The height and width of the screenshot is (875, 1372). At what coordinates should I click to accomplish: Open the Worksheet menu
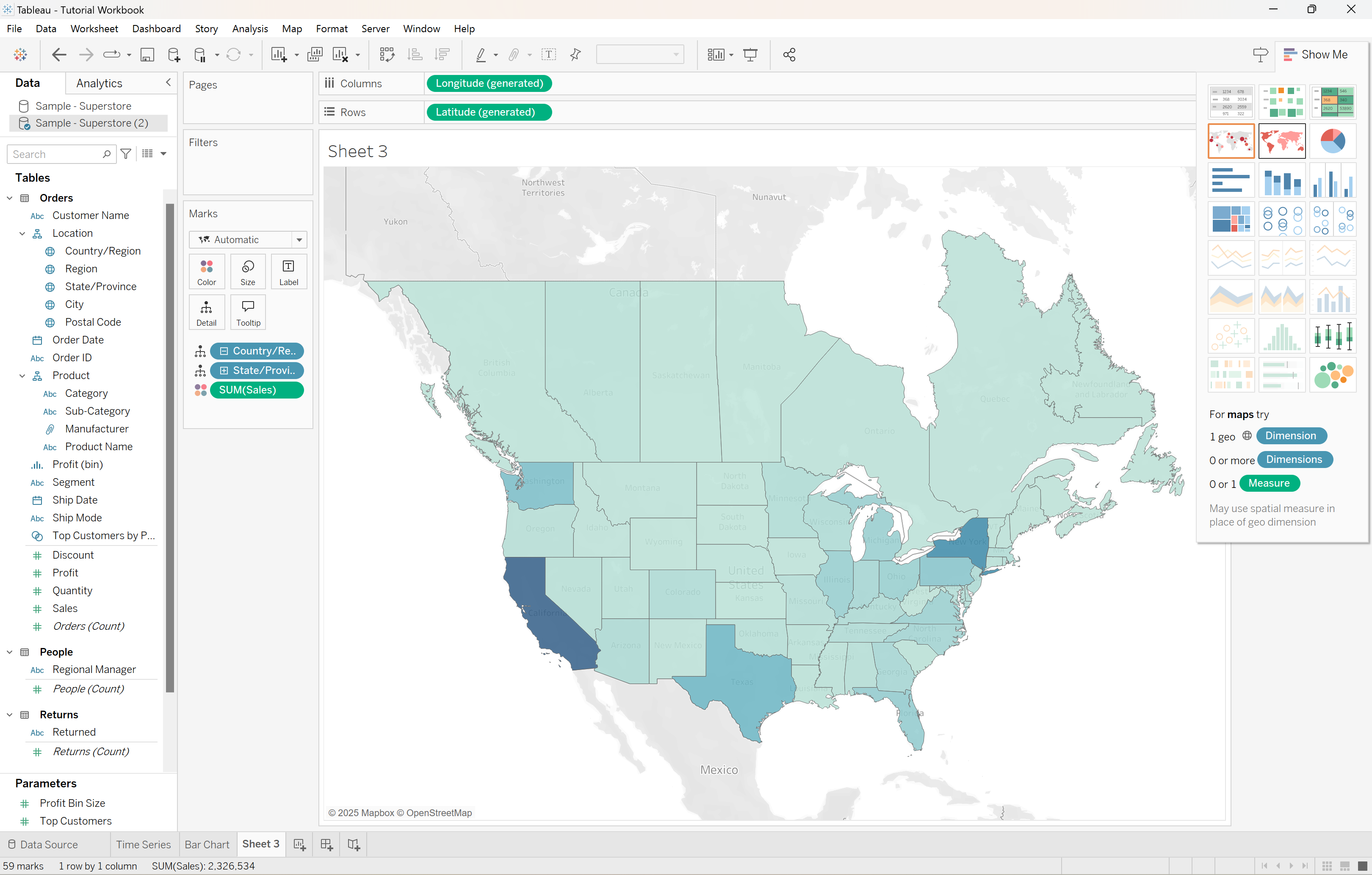tap(94, 28)
